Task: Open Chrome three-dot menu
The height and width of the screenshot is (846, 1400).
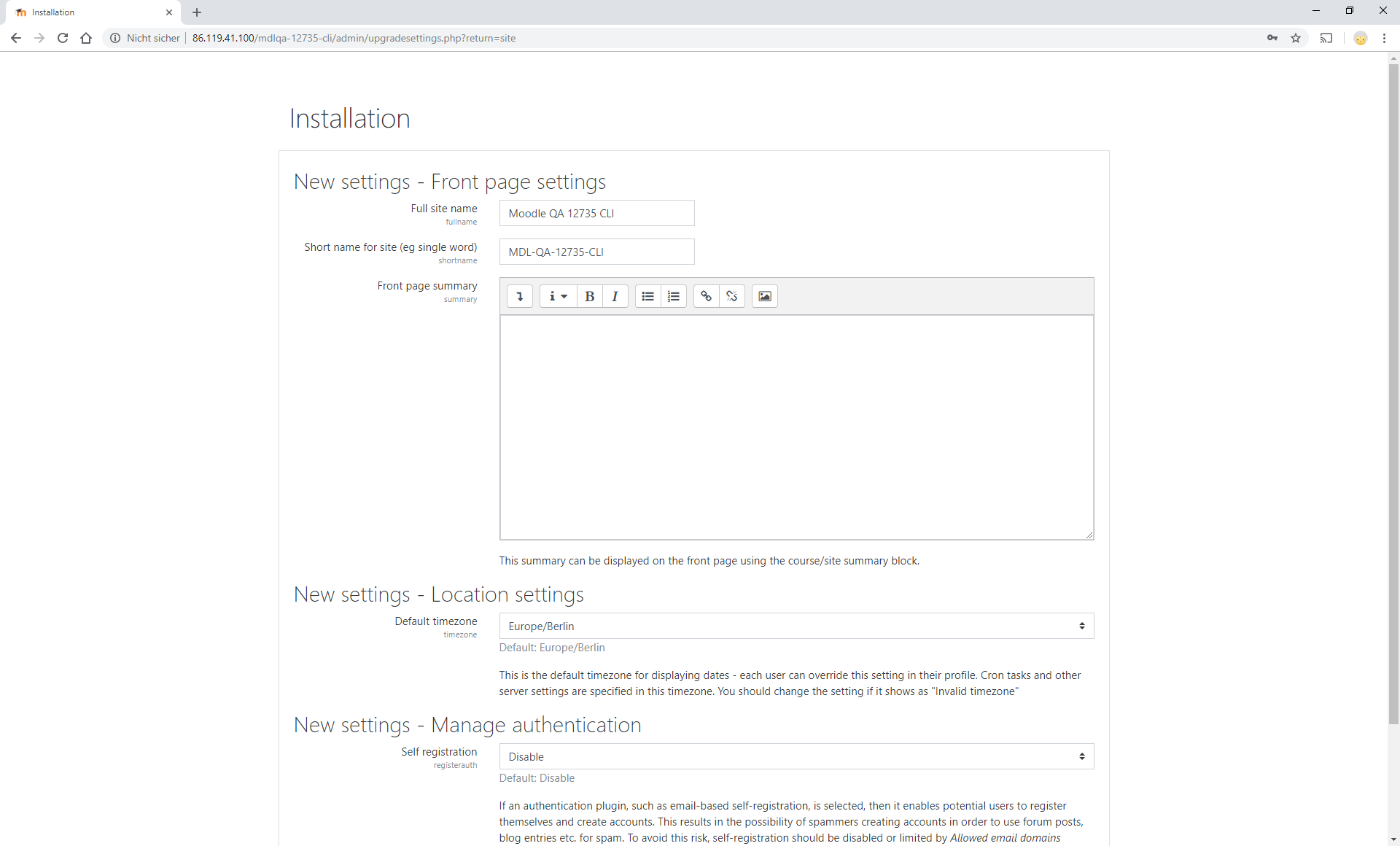Action: 1384,38
